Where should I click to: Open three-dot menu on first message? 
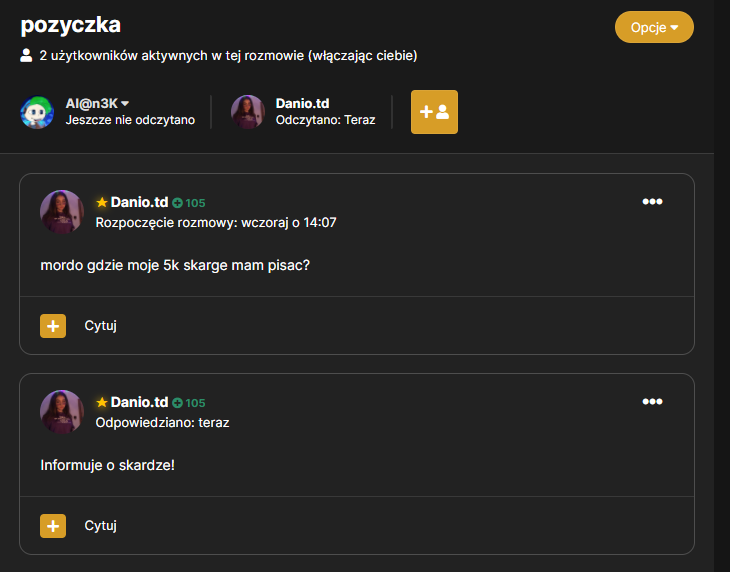[652, 202]
